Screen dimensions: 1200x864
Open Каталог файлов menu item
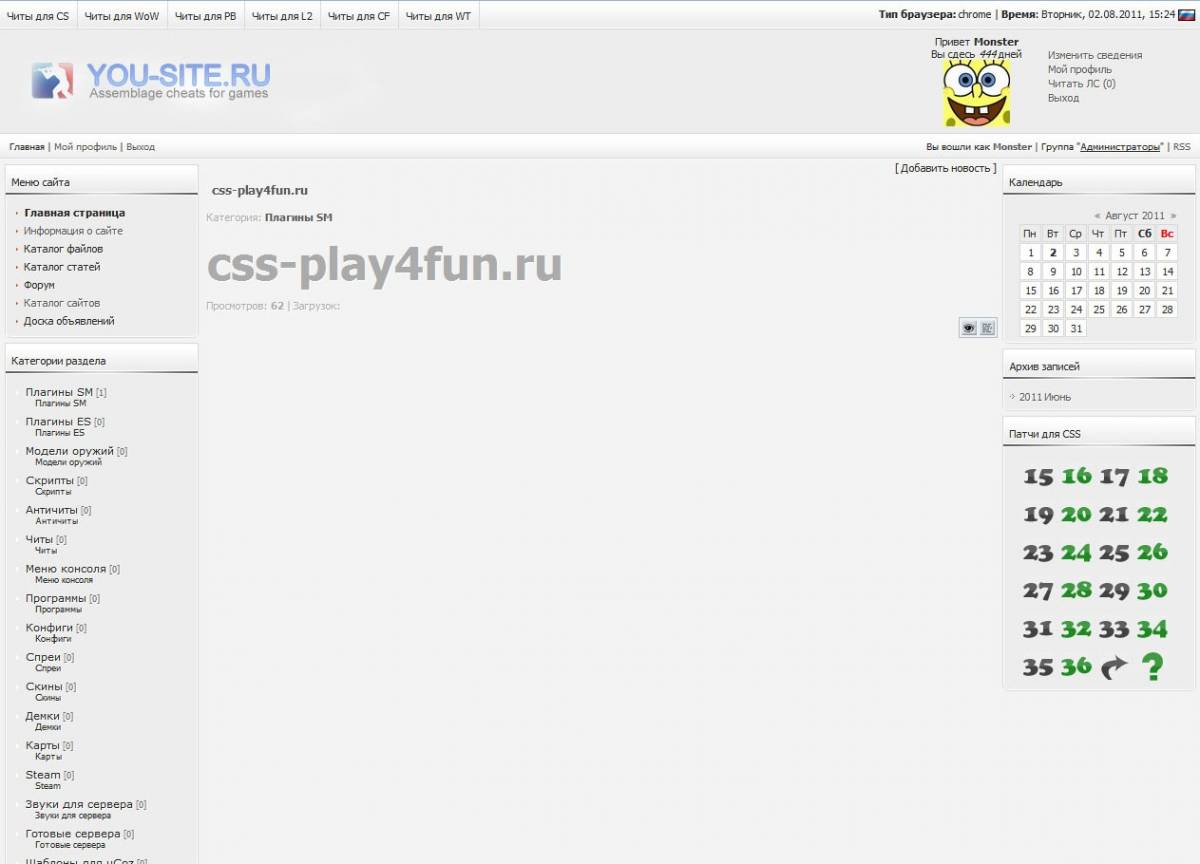pyautogui.click(x=63, y=249)
